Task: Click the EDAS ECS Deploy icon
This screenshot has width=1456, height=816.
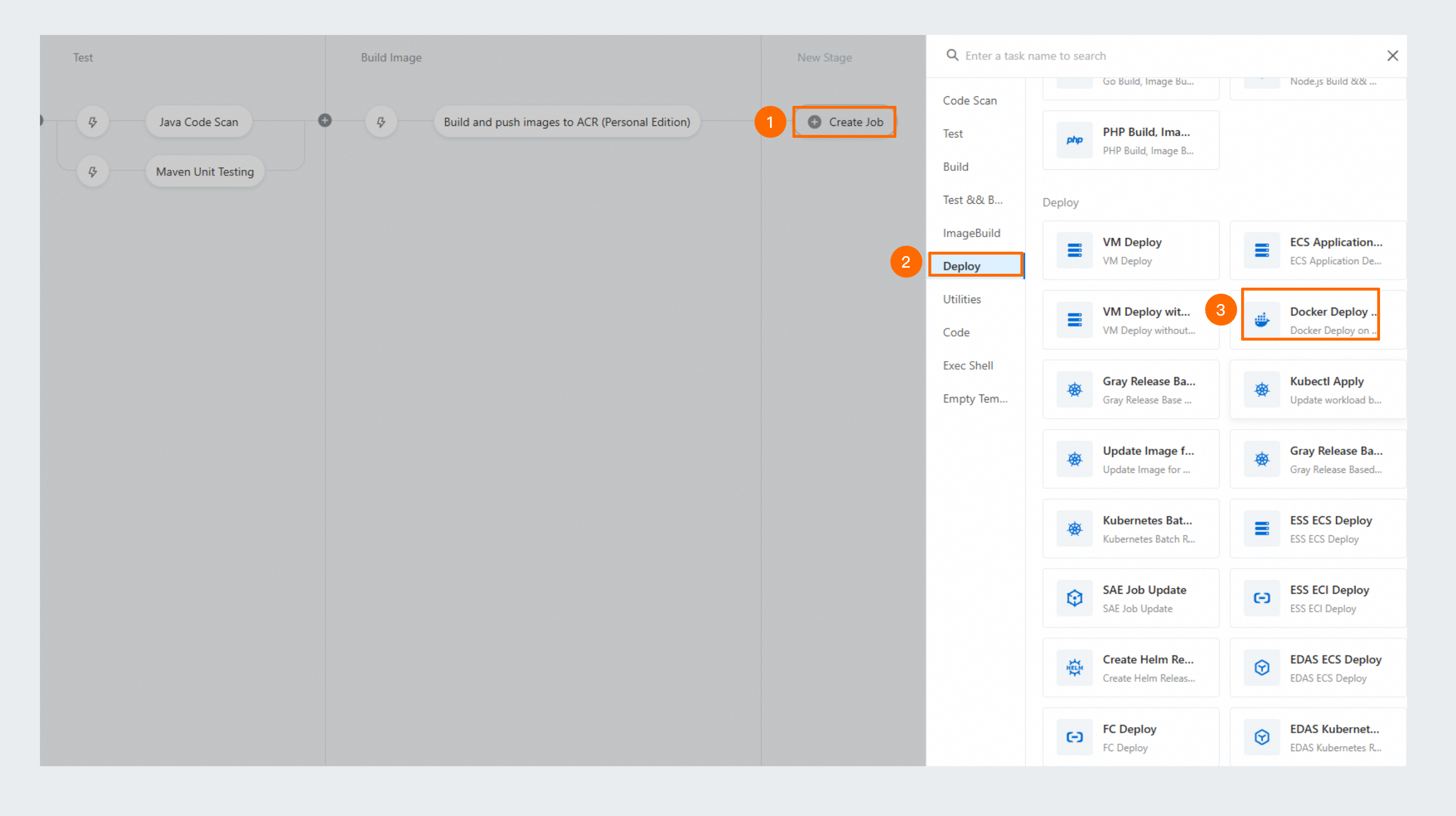Action: coord(1262,667)
